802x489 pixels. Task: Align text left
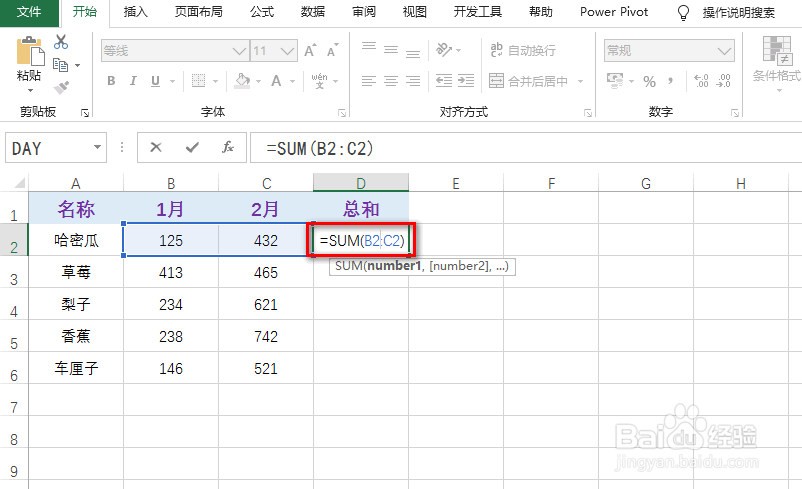coord(369,81)
